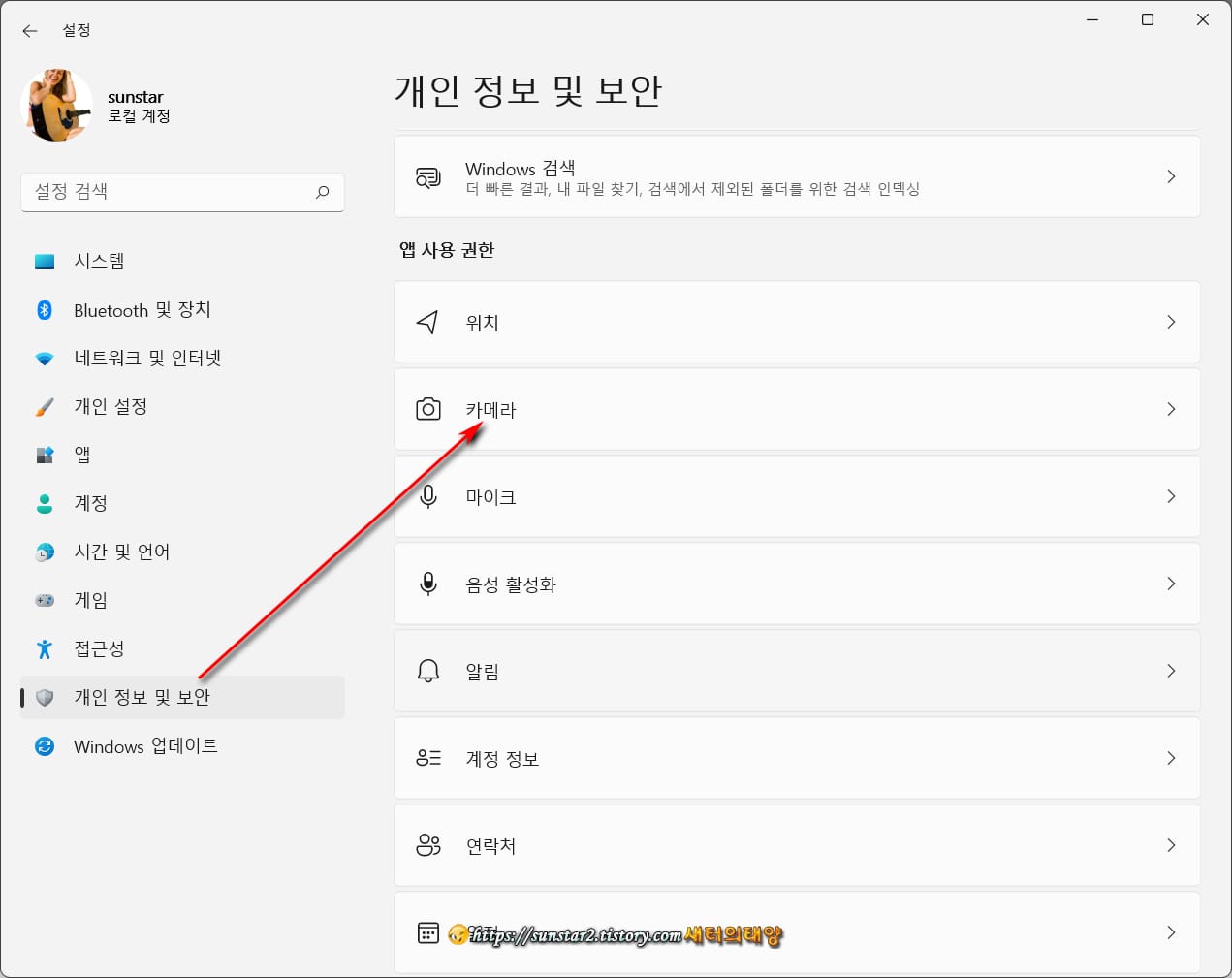Screen dimensions: 1232x978
Task: Open Bluetooth 및 장치 settings
Action: (45, 309)
